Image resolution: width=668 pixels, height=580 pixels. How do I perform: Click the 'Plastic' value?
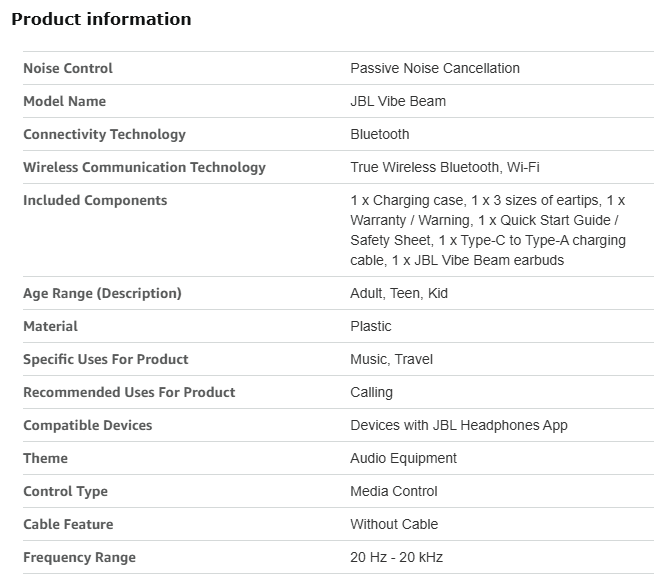coord(371,326)
